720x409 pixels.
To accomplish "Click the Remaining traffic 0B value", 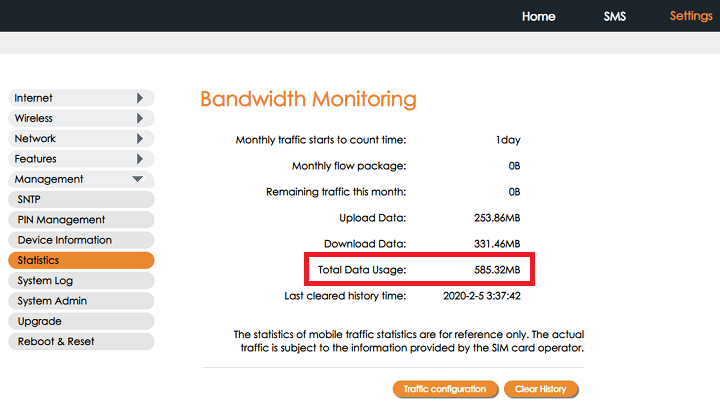I will (x=514, y=192).
